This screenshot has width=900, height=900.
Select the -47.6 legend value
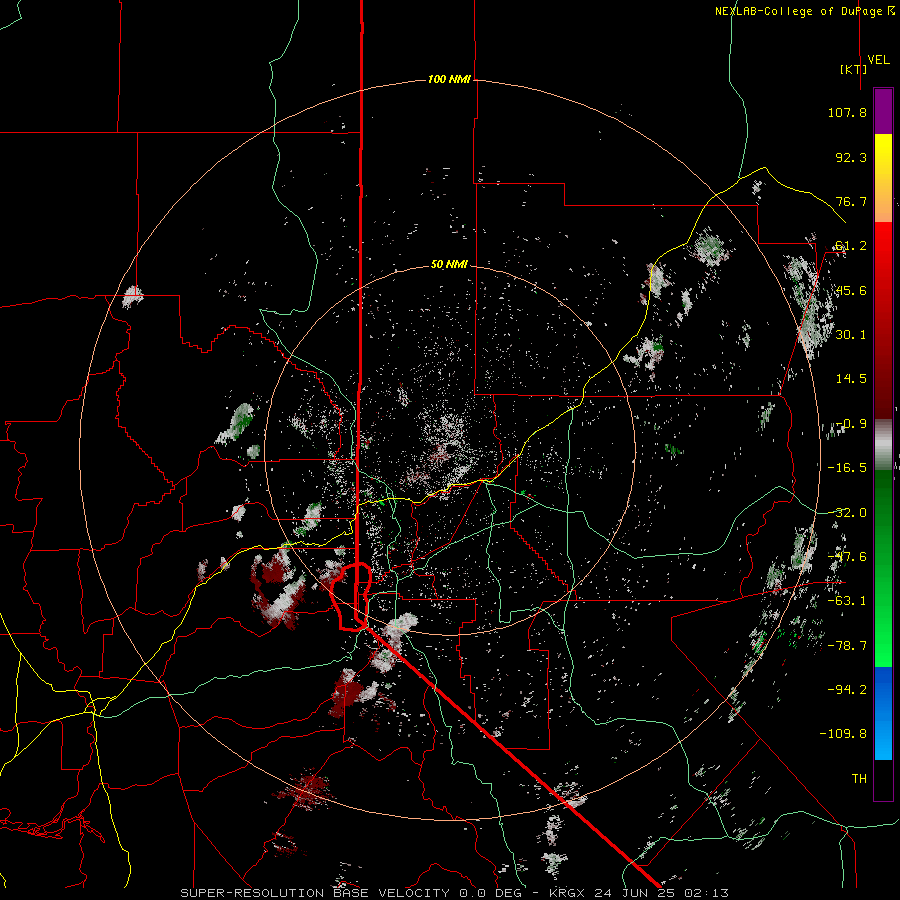click(847, 557)
